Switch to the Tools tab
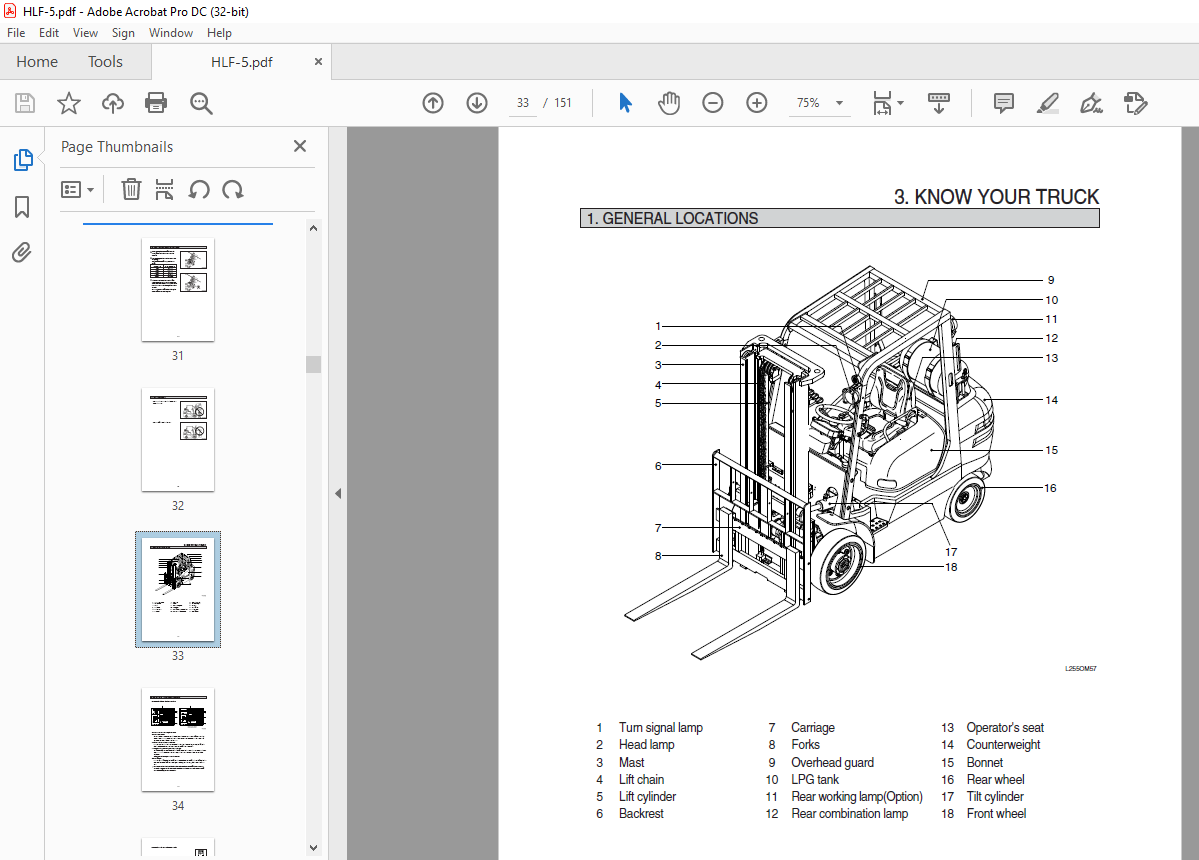Image resolution: width=1199 pixels, height=860 pixels. click(x=105, y=62)
